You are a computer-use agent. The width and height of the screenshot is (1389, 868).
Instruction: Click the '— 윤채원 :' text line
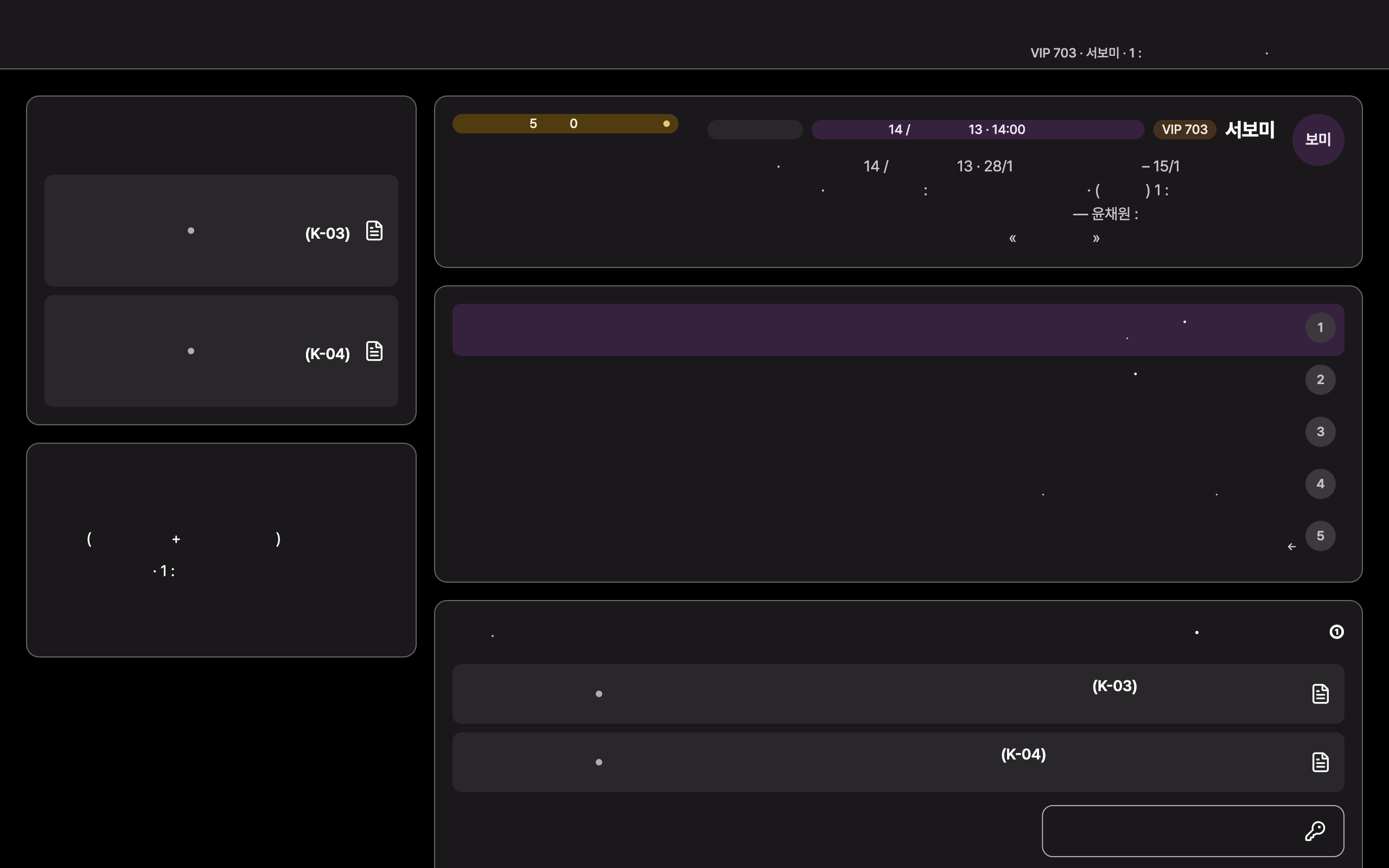(x=1105, y=214)
